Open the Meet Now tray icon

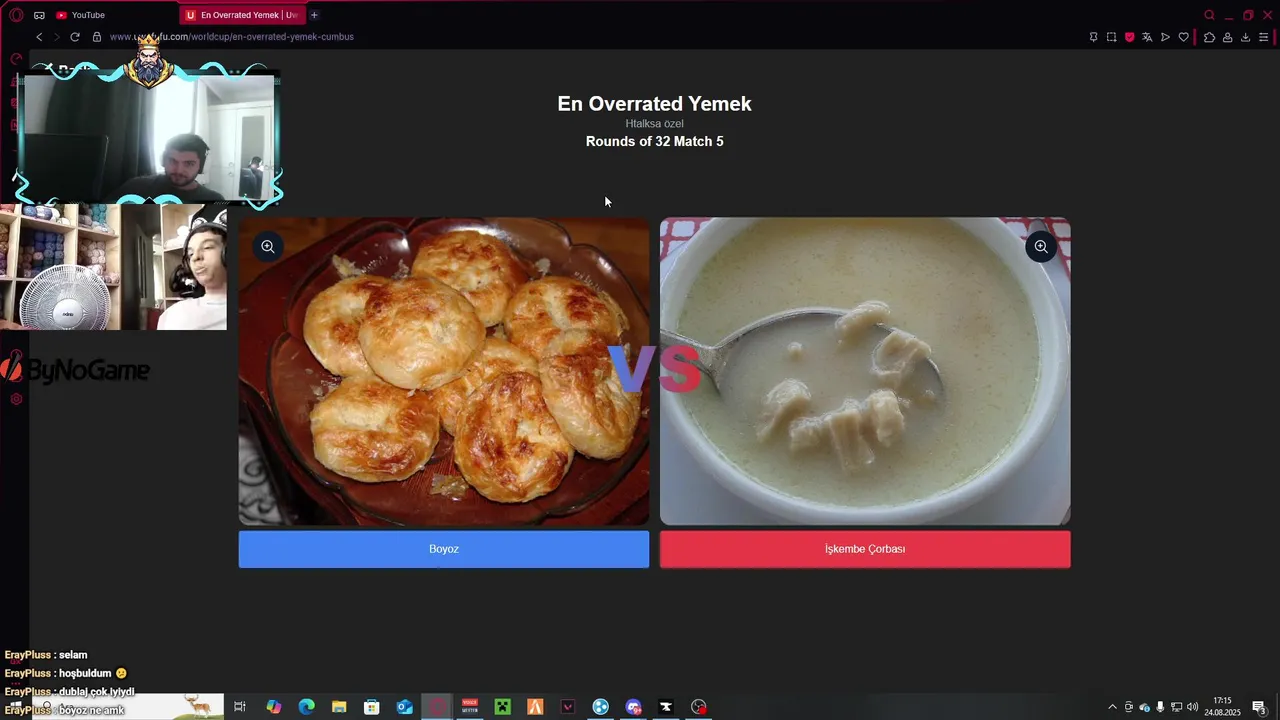point(1129,707)
